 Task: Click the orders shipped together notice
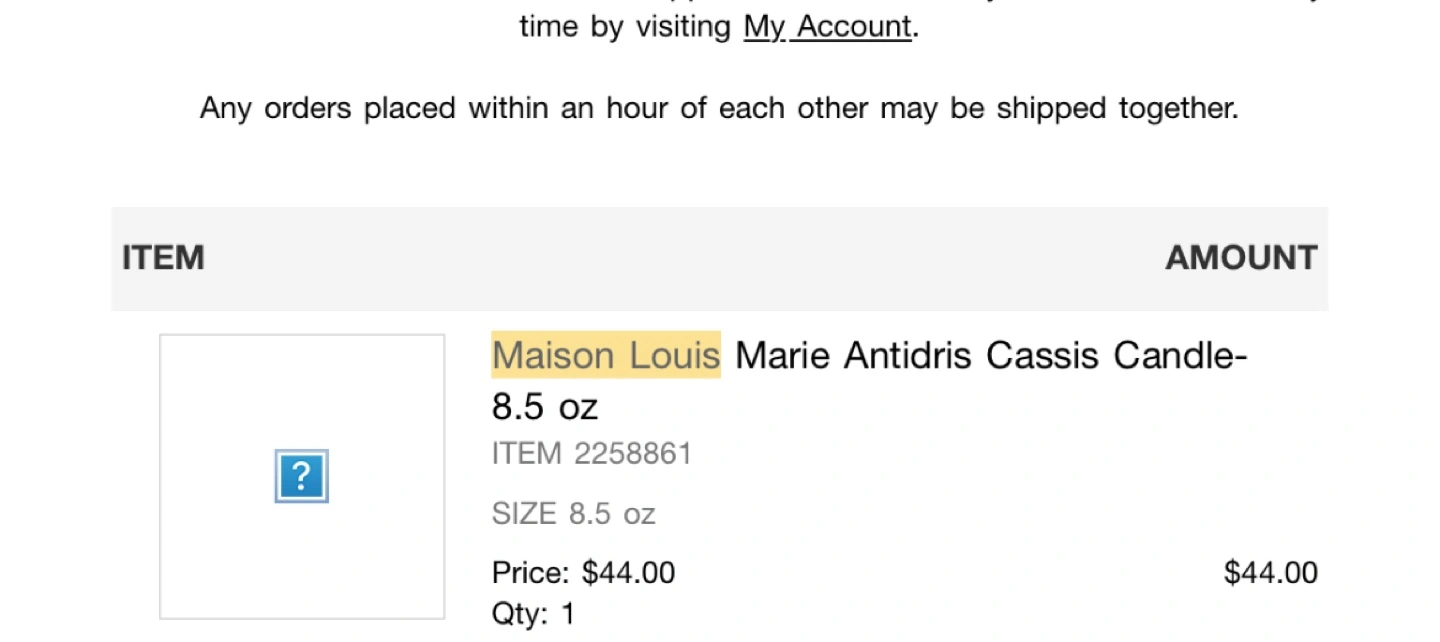point(719,107)
